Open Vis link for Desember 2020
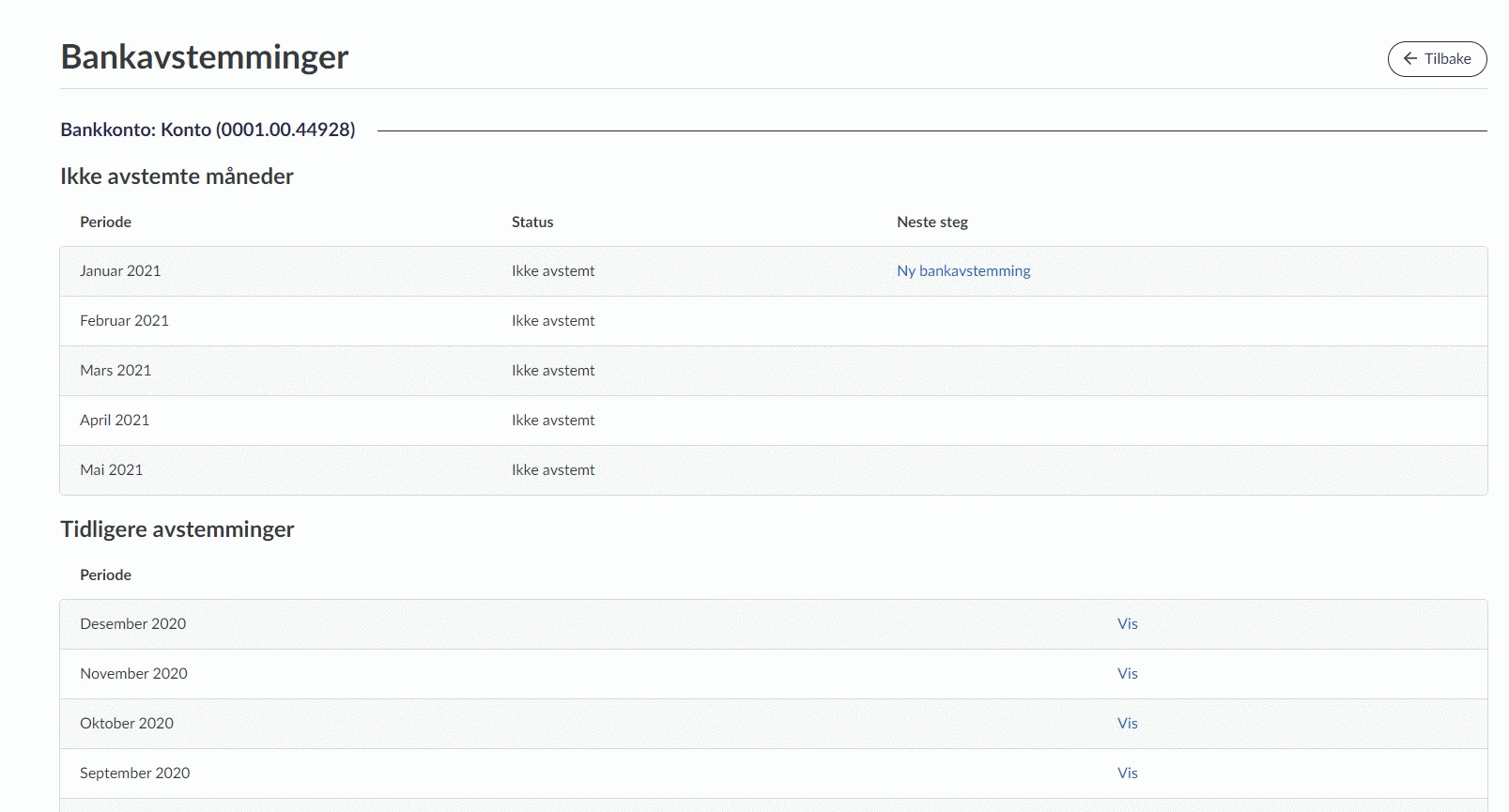Viewport: 1509px width, 812px height. [x=1127, y=623]
